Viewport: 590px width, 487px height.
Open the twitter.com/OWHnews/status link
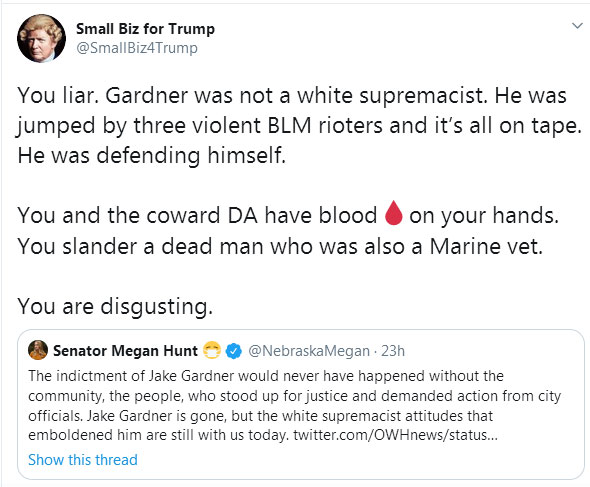[x=395, y=435]
